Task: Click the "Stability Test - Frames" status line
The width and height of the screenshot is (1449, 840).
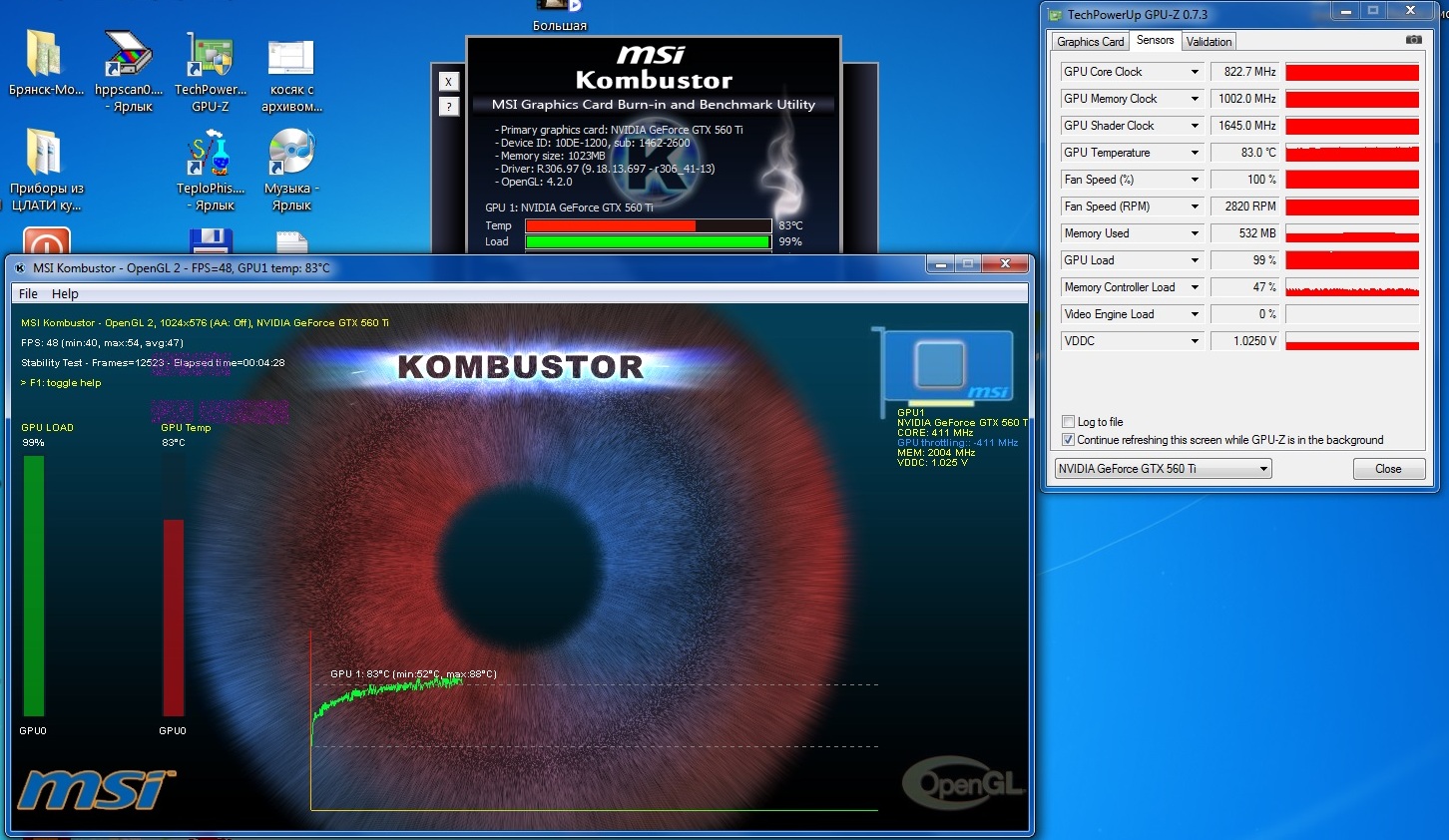Action: tap(153, 363)
